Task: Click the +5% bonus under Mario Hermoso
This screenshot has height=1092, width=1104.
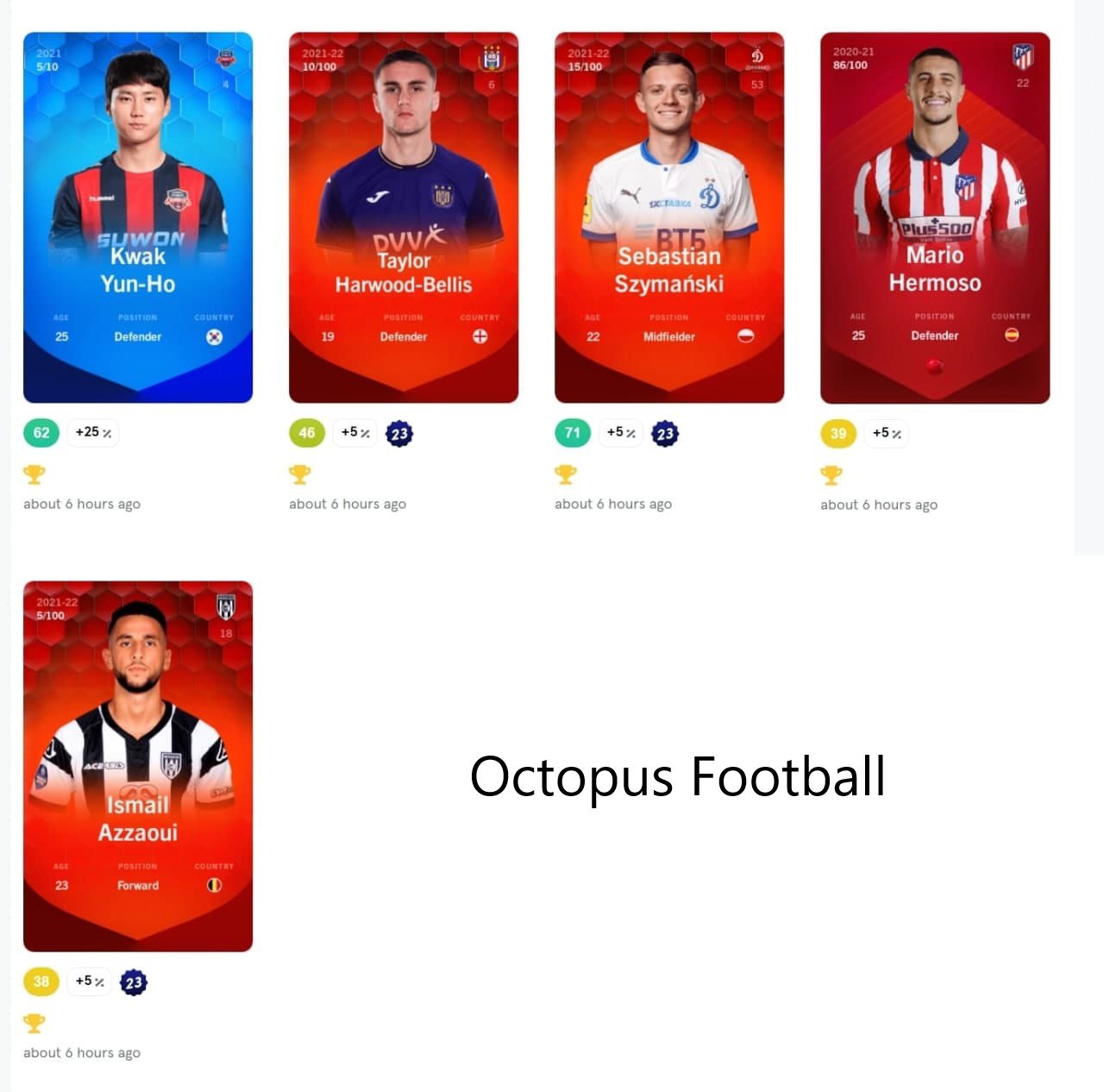Action: (x=887, y=433)
